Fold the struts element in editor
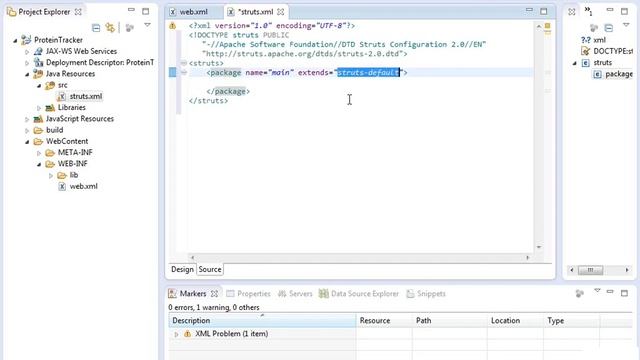This screenshot has height=360, width=640. pyautogui.click(x=184, y=63)
